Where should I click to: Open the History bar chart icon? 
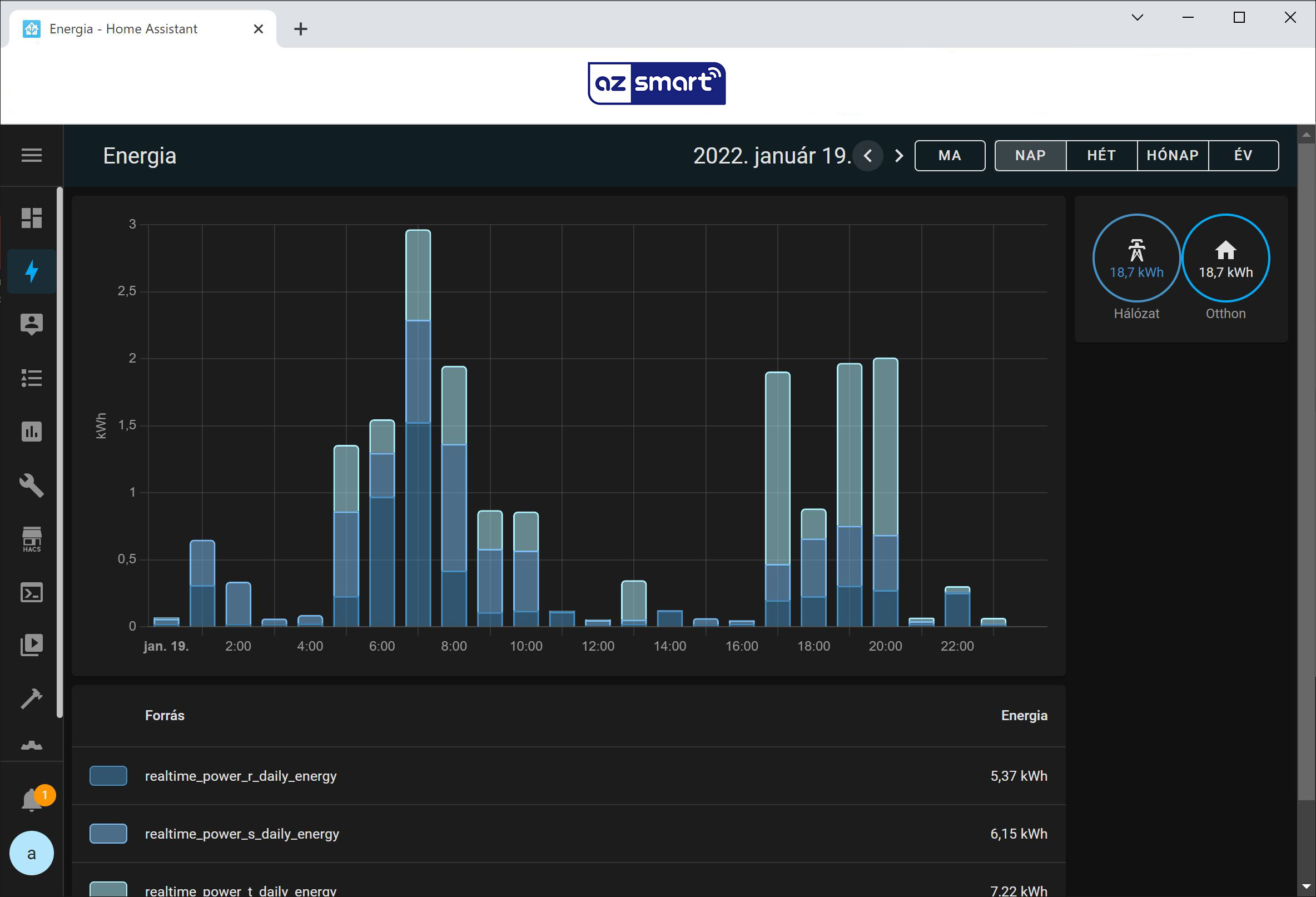[32, 432]
